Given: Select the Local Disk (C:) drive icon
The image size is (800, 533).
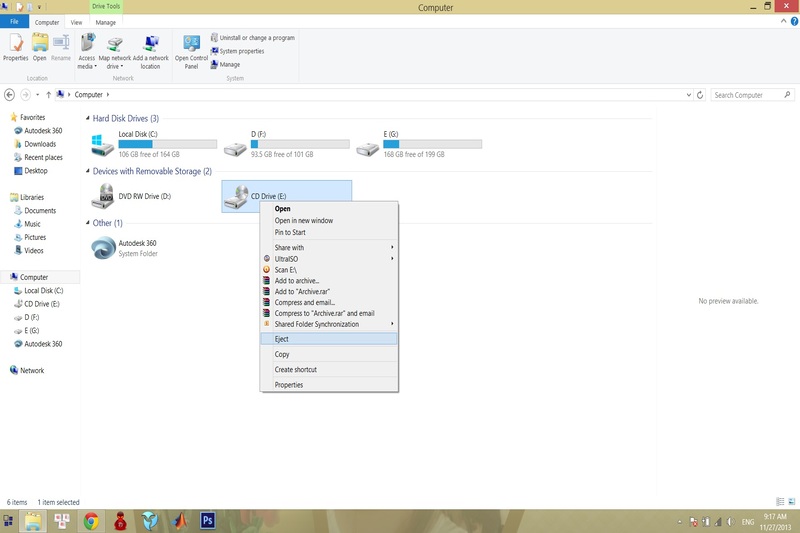Looking at the screenshot, I should point(102,146).
